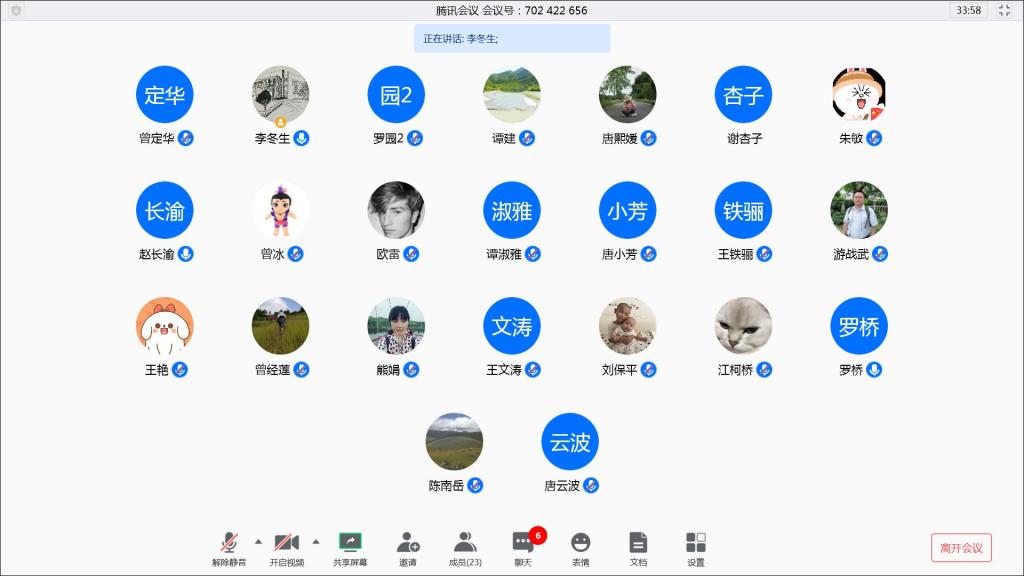Viewport: 1024px width, 576px height.
Task: Click 唐云波's avatar
Action: tap(569, 442)
